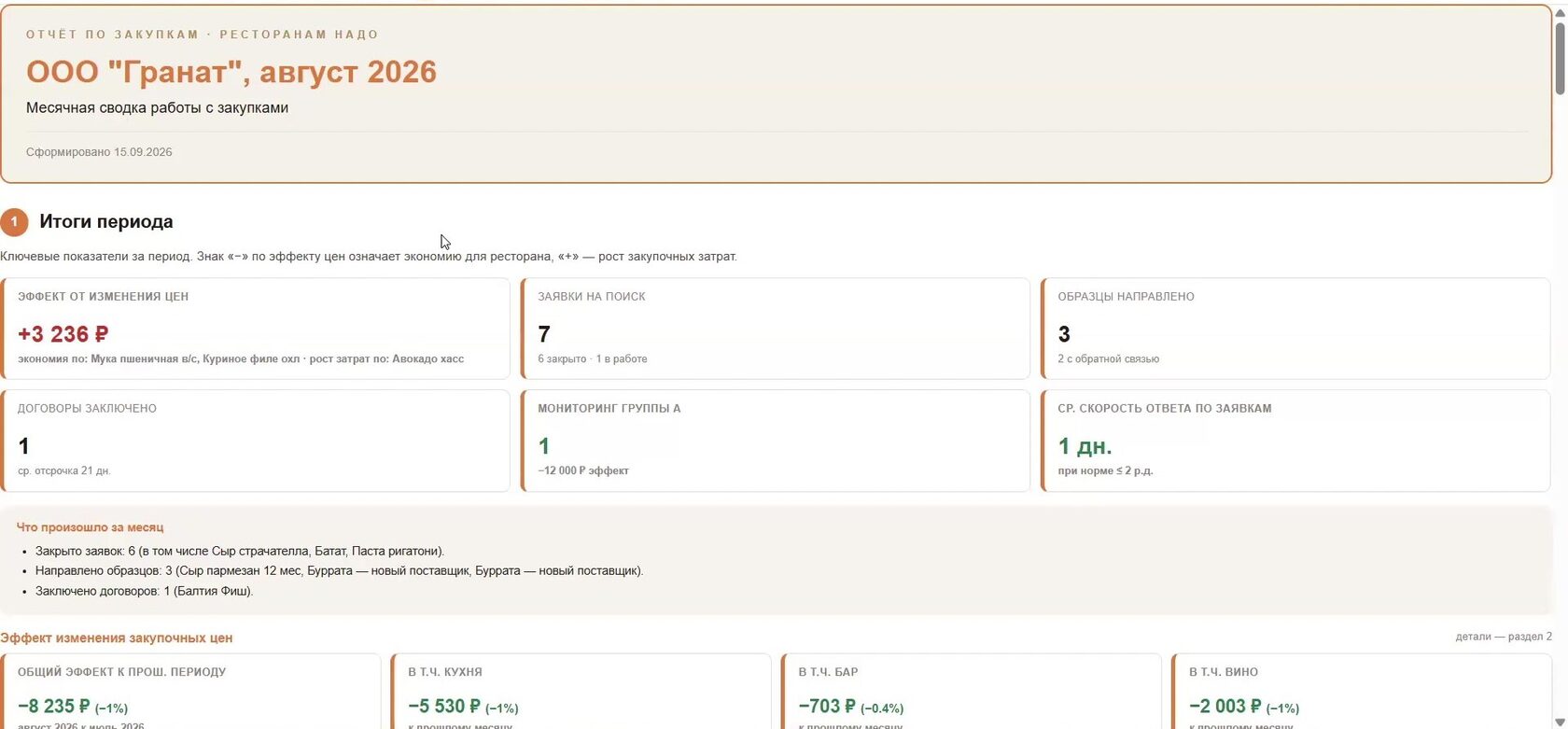
Task: Click the "ЭФФЕКТ ОТ ИЗМЕНЕНИЯ ЦЕН" card label
Action: (x=103, y=297)
